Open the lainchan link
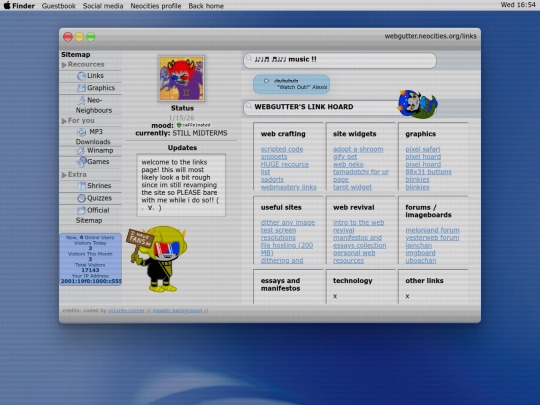Image resolution: width=540 pixels, height=405 pixels. pos(418,245)
